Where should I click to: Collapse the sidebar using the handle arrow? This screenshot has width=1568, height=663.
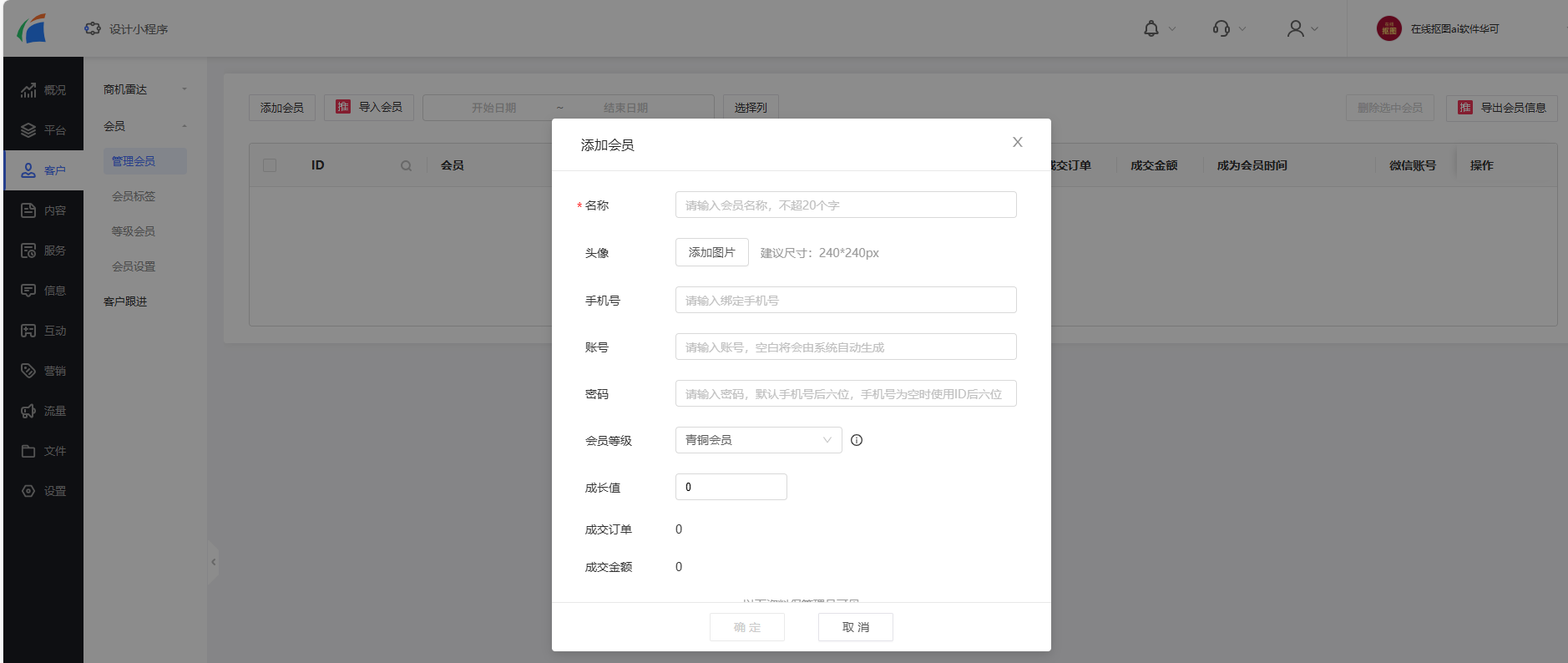click(x=213, y=562)
